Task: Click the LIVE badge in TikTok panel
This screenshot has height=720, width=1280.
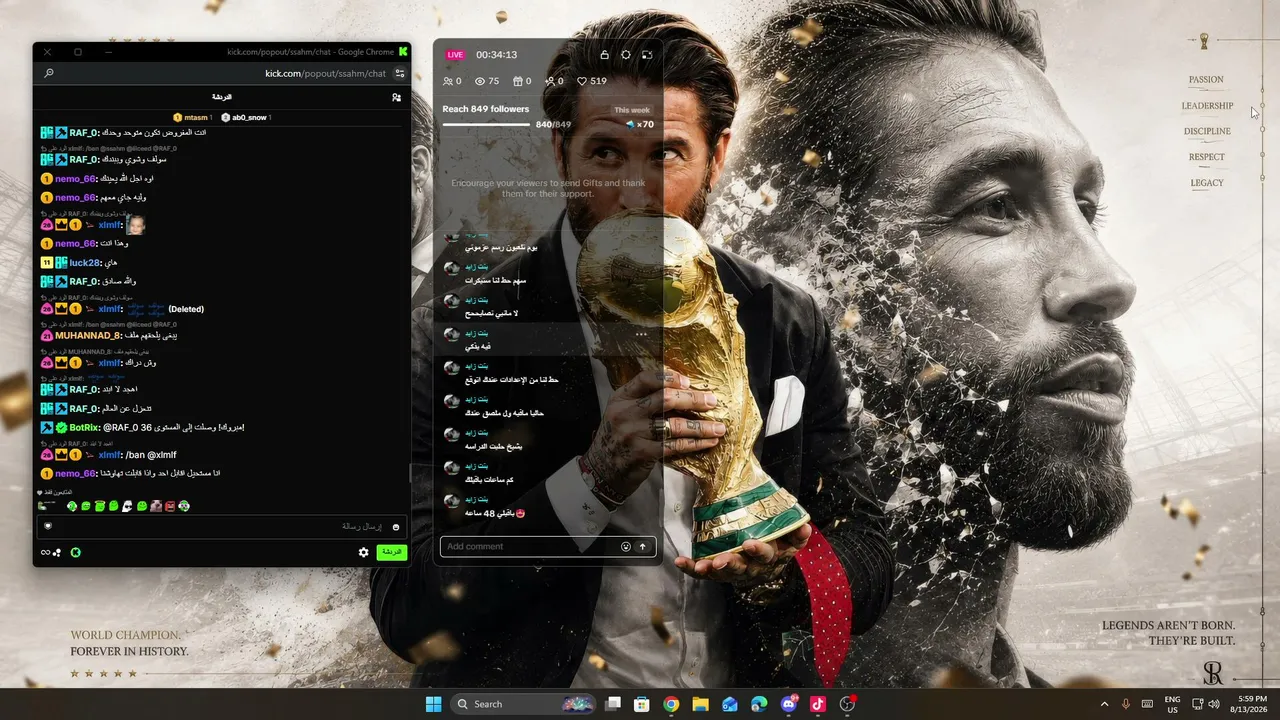Action: 455,55
